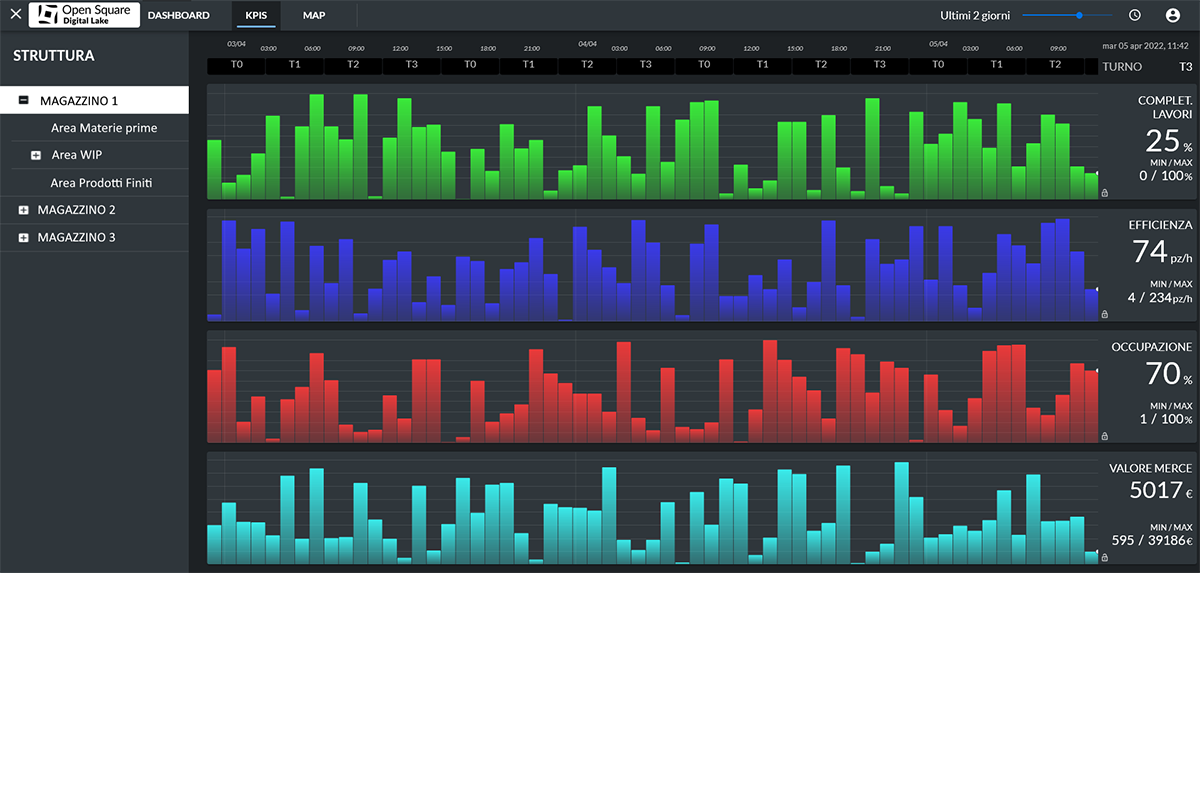Switch to the MAP tab
This screenshot has width=1200, height=800.
[x=314, y=15]
